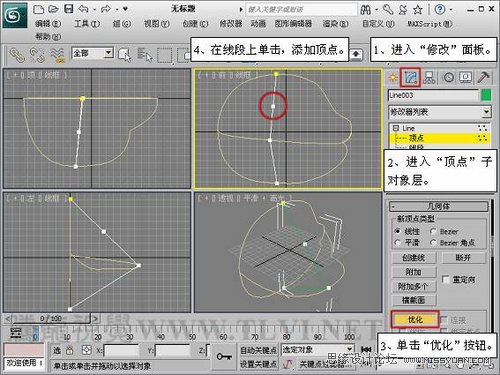This screenshot has width=500, height=375.
Task: Select the Select and Link chain tool
Action: coord(17,55)
